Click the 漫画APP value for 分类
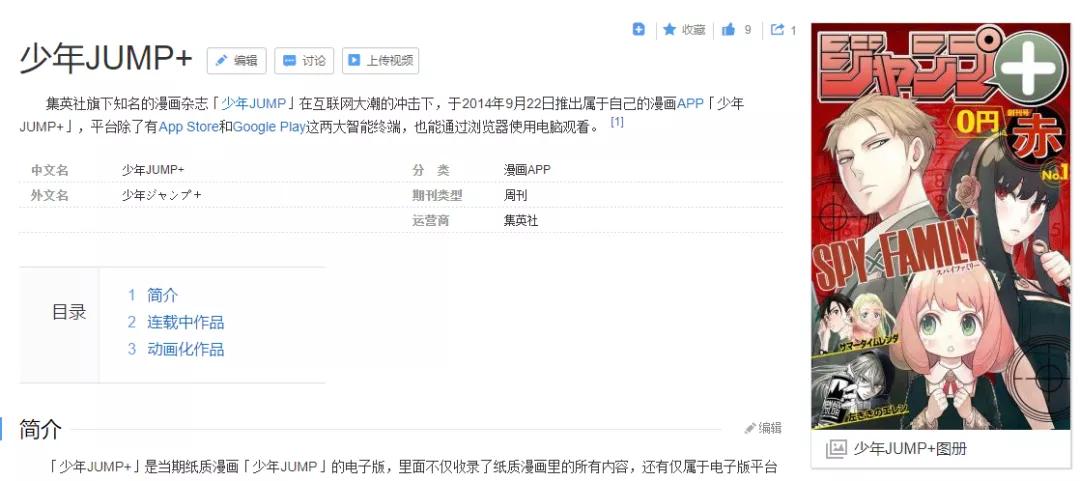Viewport: 1080px width, 481px height. pos(527,170)
